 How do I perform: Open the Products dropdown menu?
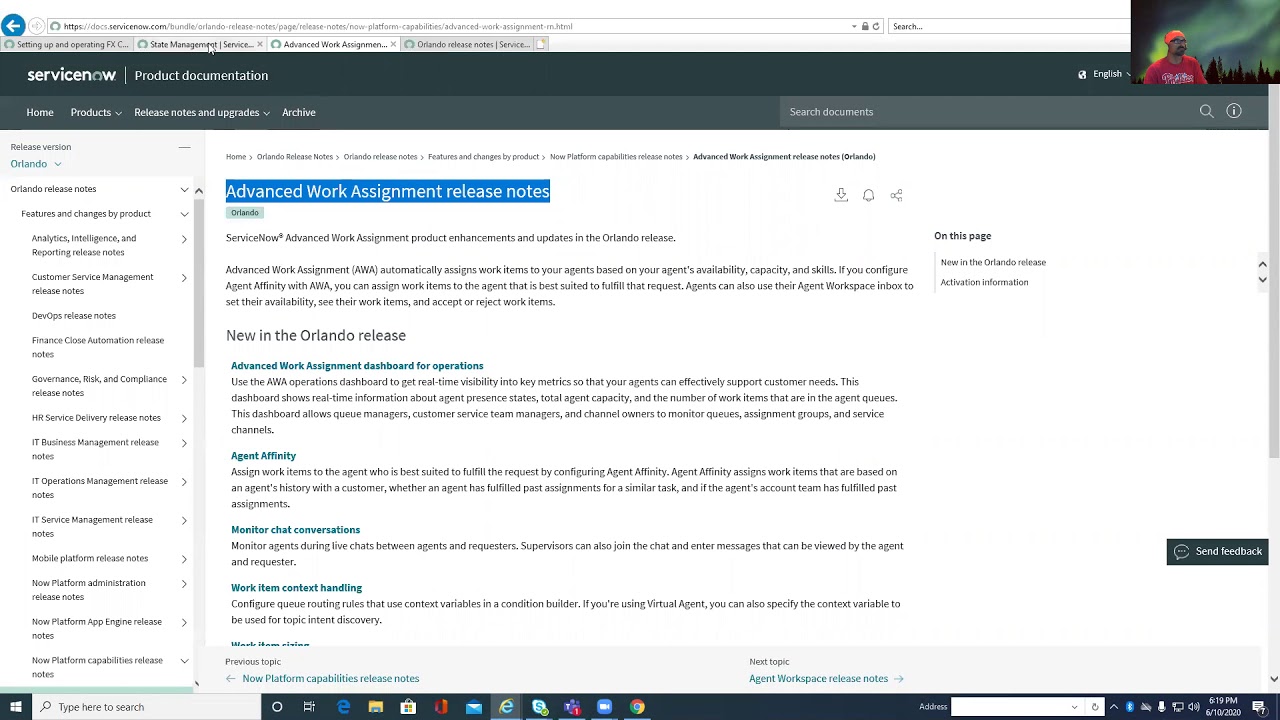point(96,112)
